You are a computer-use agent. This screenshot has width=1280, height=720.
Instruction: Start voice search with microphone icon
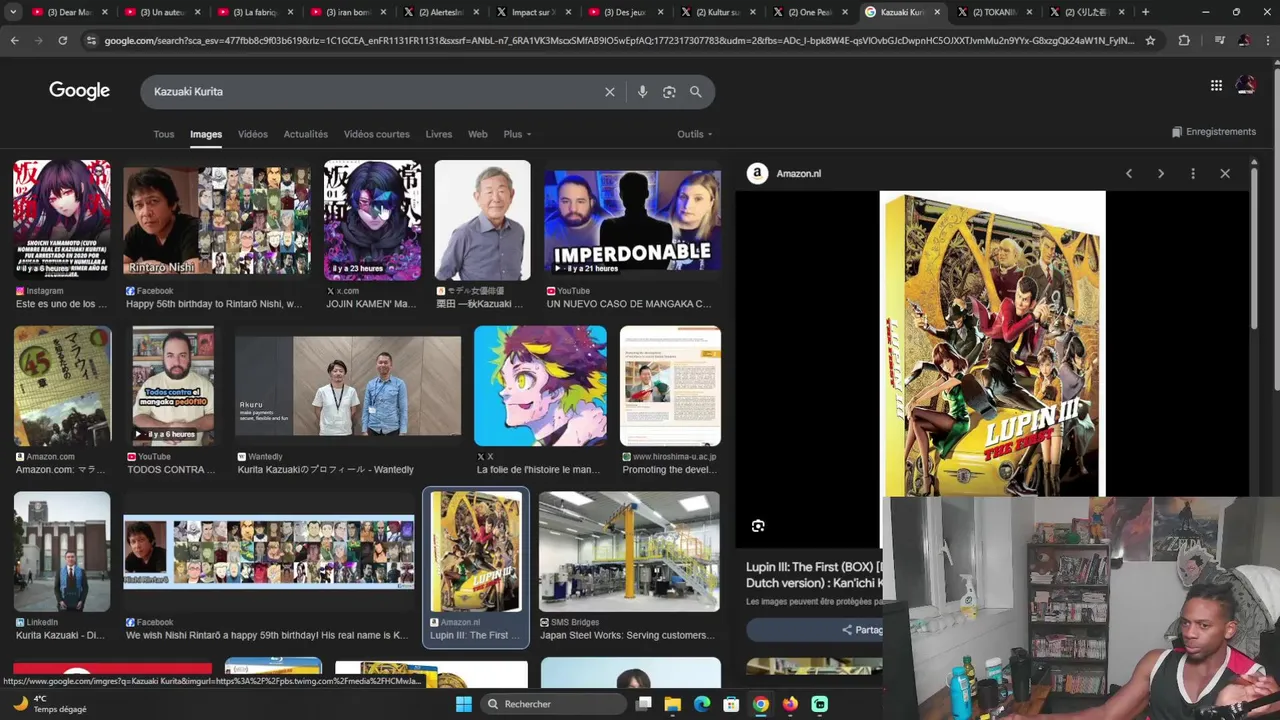click(642, 91)
